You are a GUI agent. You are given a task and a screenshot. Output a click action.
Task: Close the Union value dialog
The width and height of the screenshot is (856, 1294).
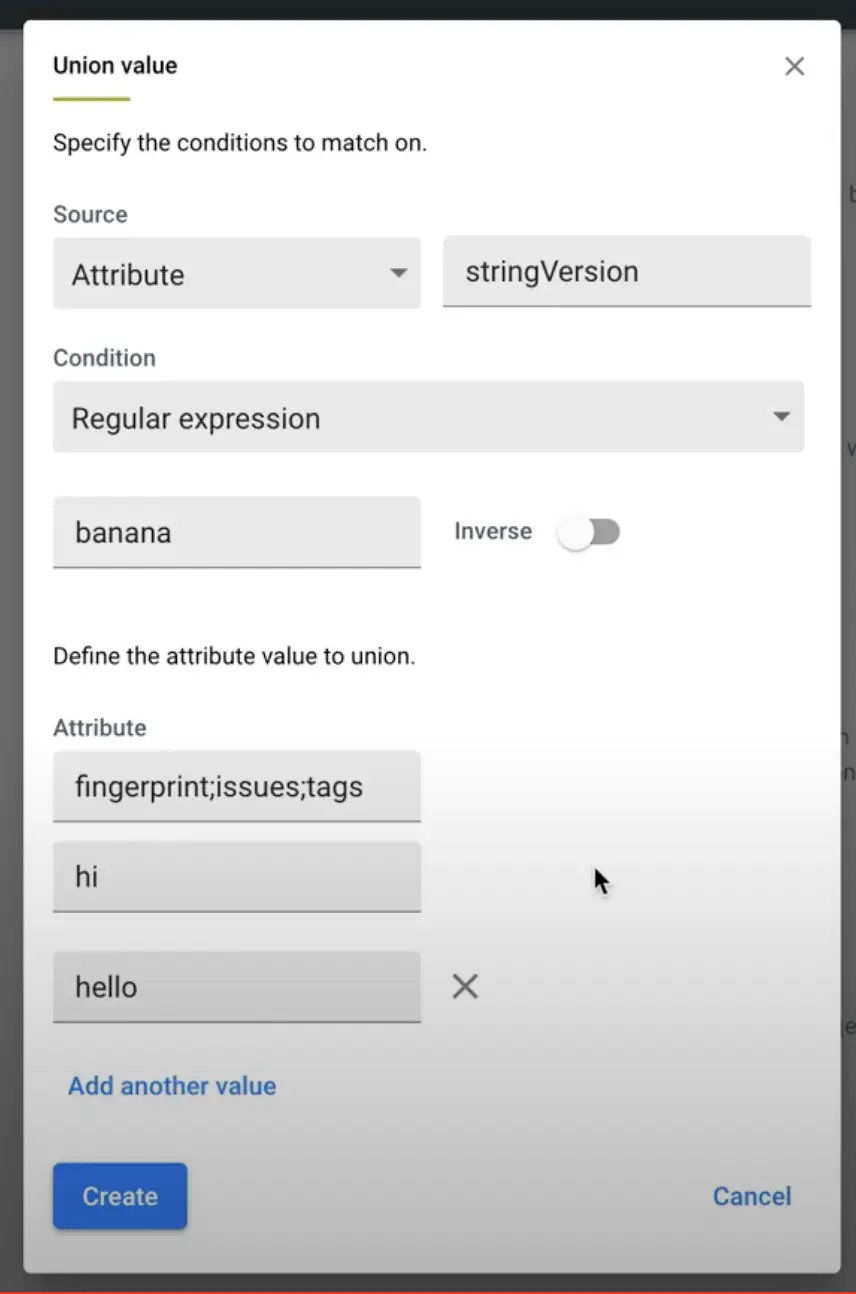coord(794,66)
